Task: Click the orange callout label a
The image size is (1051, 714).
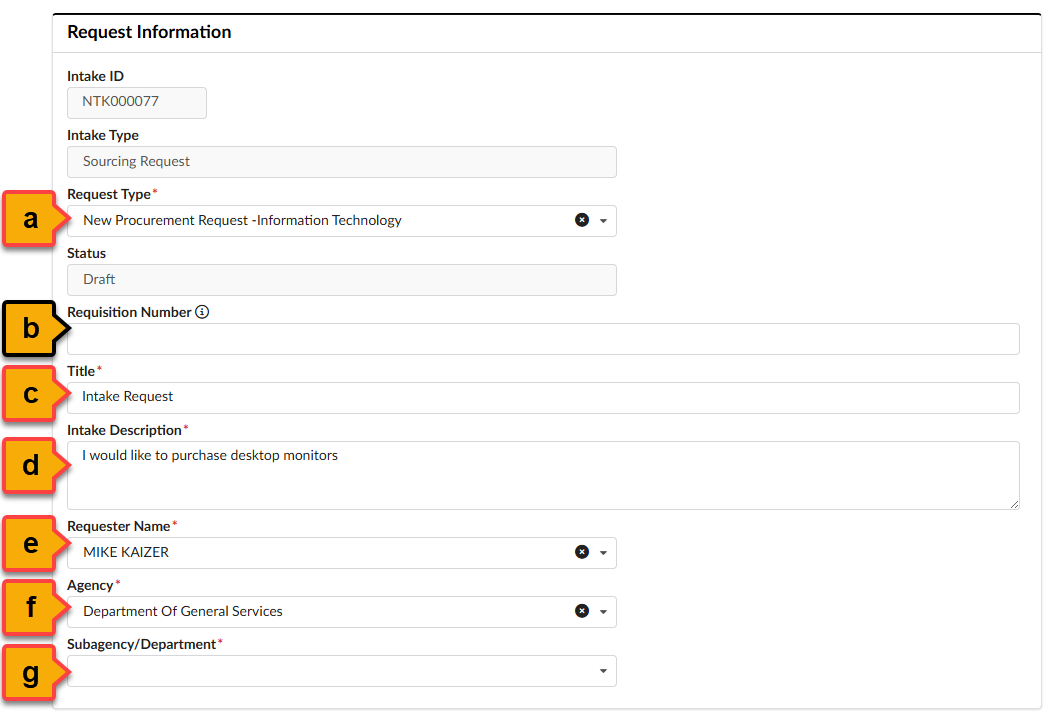Action: pyautogui.click(x=29, y=219)
